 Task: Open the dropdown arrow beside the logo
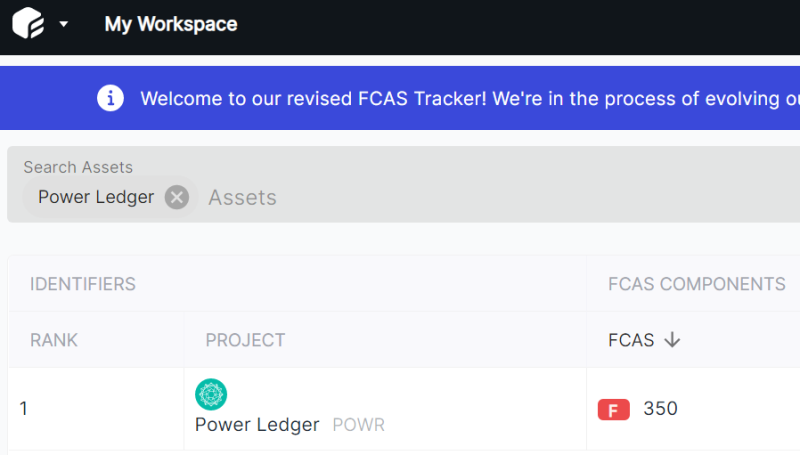point(64,23)
